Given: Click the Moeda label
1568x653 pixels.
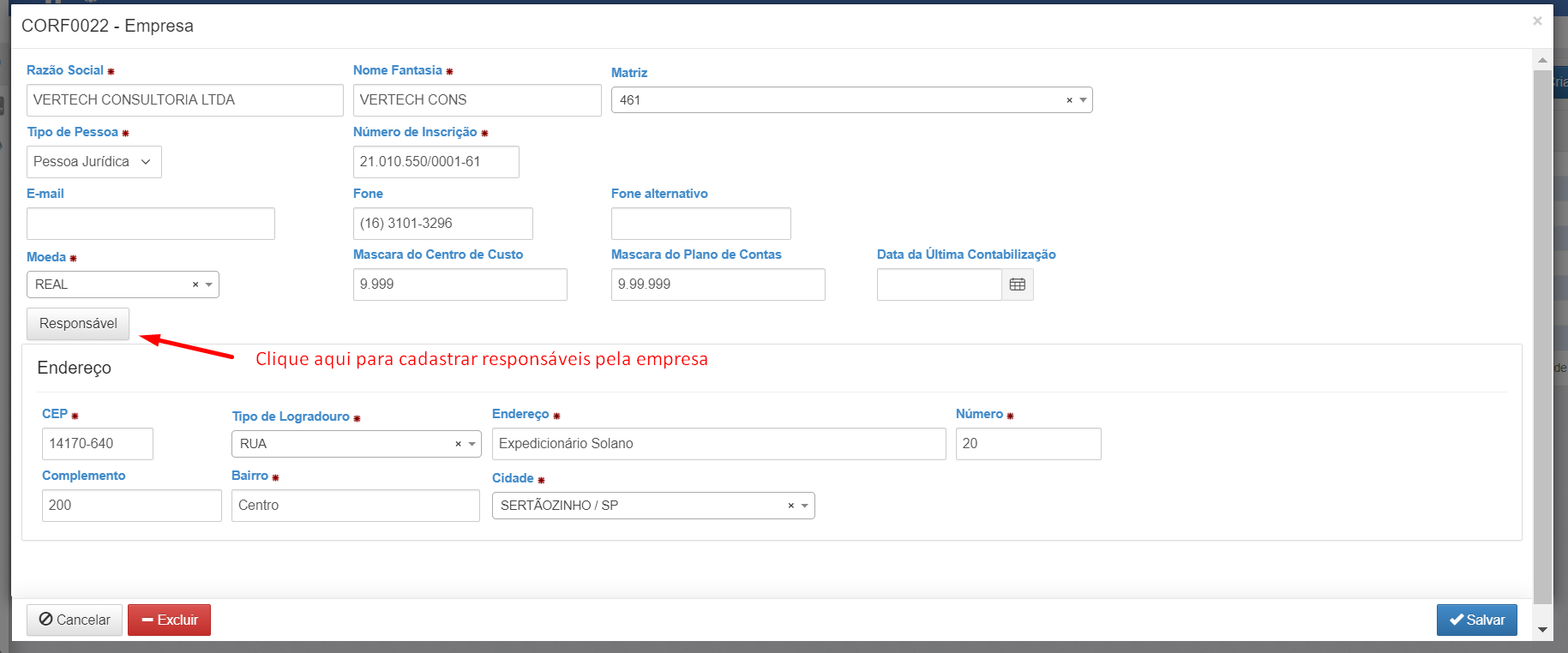Looking at the screenshot, I should 46,257.
